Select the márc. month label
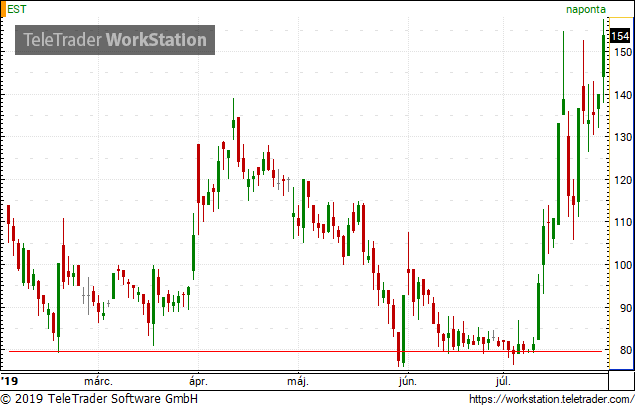The width and height of the screenshot is (635, 408). click(98, 382)
